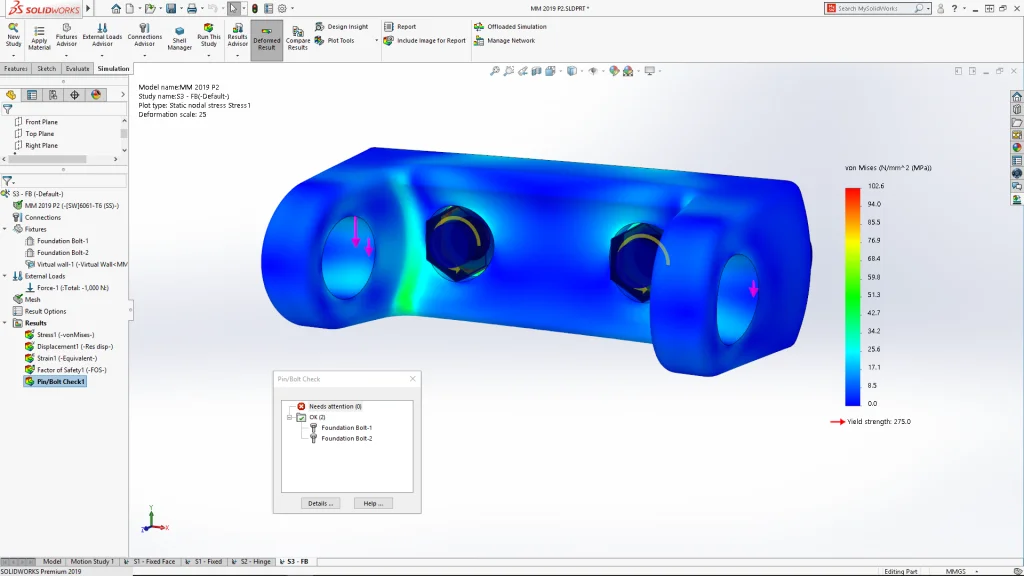Click Run This Study
The height and width of the screenshot is (576, 1024).
click(x=208, y=35)
